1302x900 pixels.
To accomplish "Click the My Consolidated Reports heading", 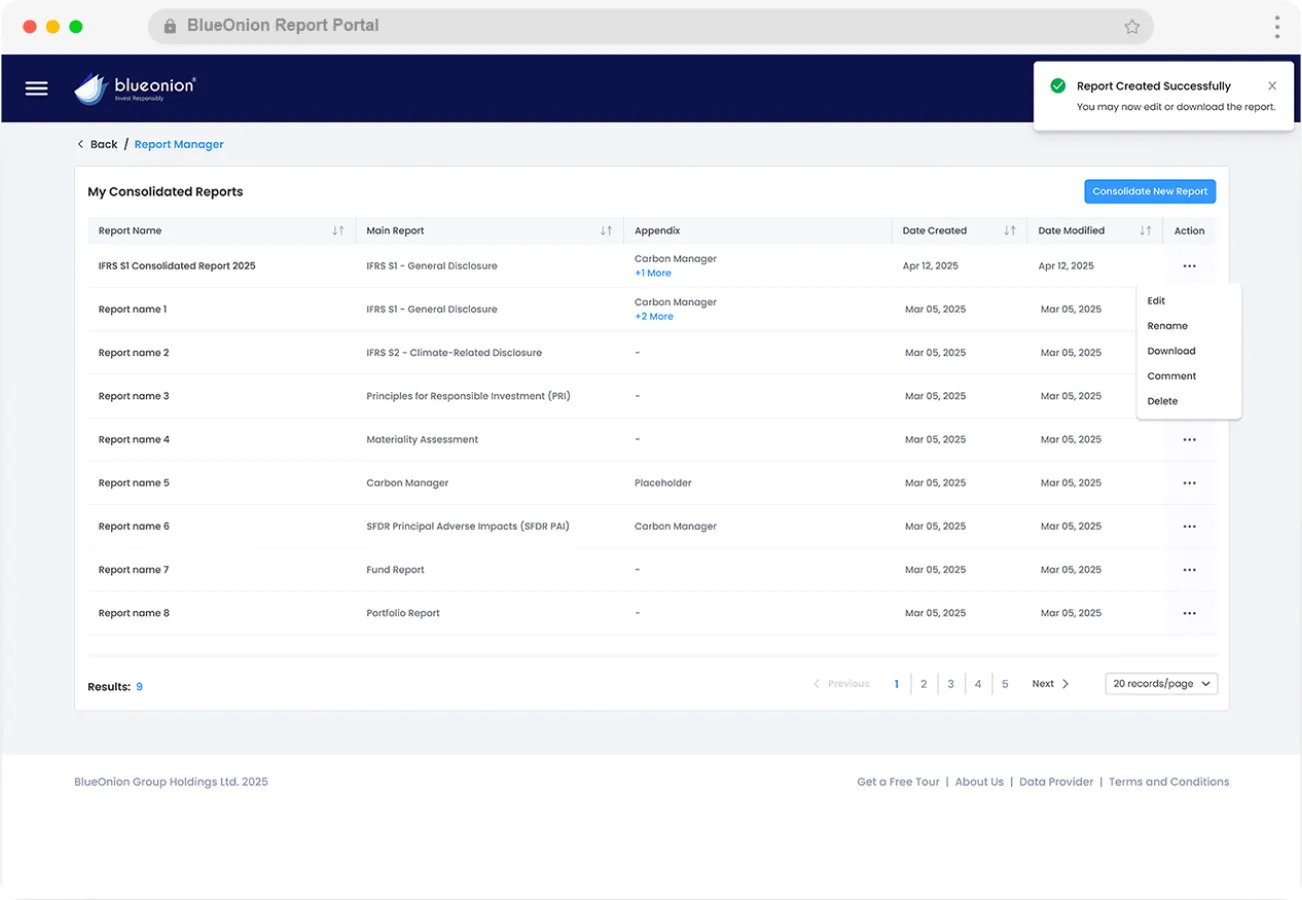I will point(165,192).
